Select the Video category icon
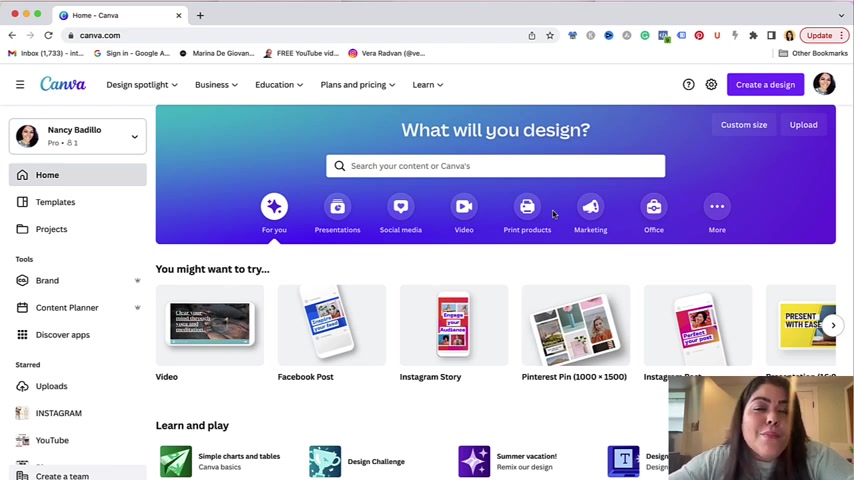The width and height of the screenshot is (854, 480). click(x=464, y=206)
